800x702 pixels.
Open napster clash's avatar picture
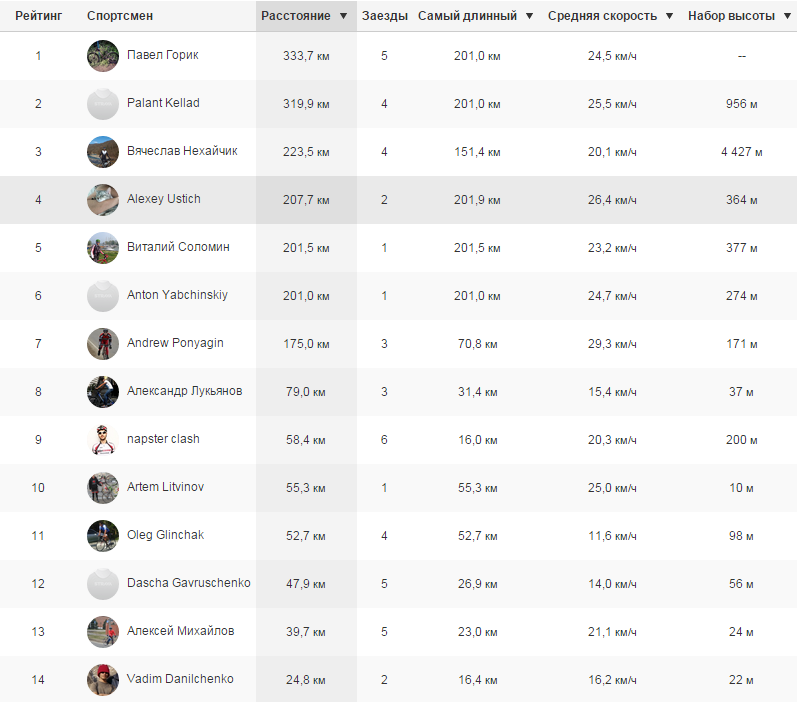(103, 440)
